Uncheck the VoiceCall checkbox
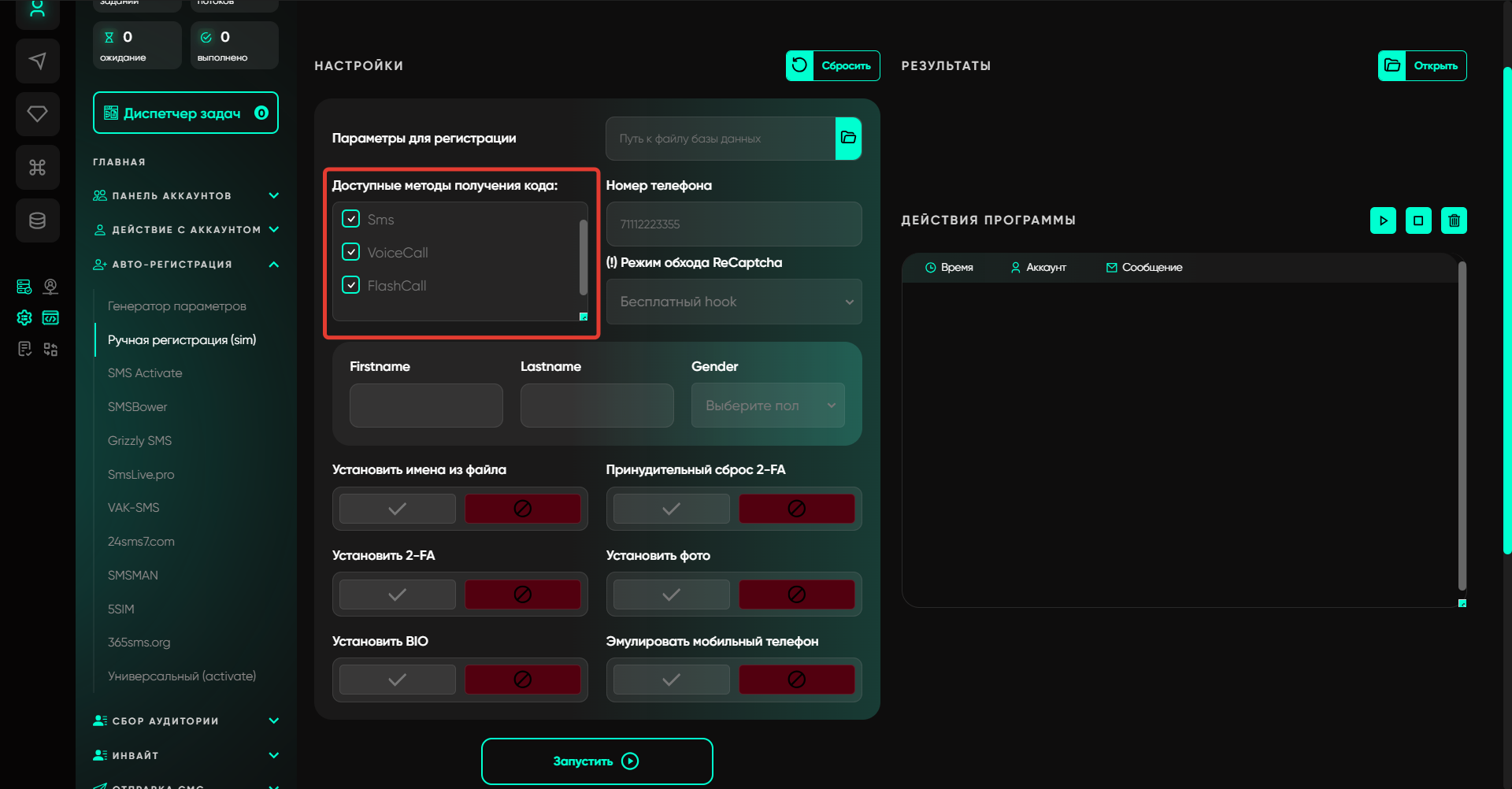 pos(351,252)
